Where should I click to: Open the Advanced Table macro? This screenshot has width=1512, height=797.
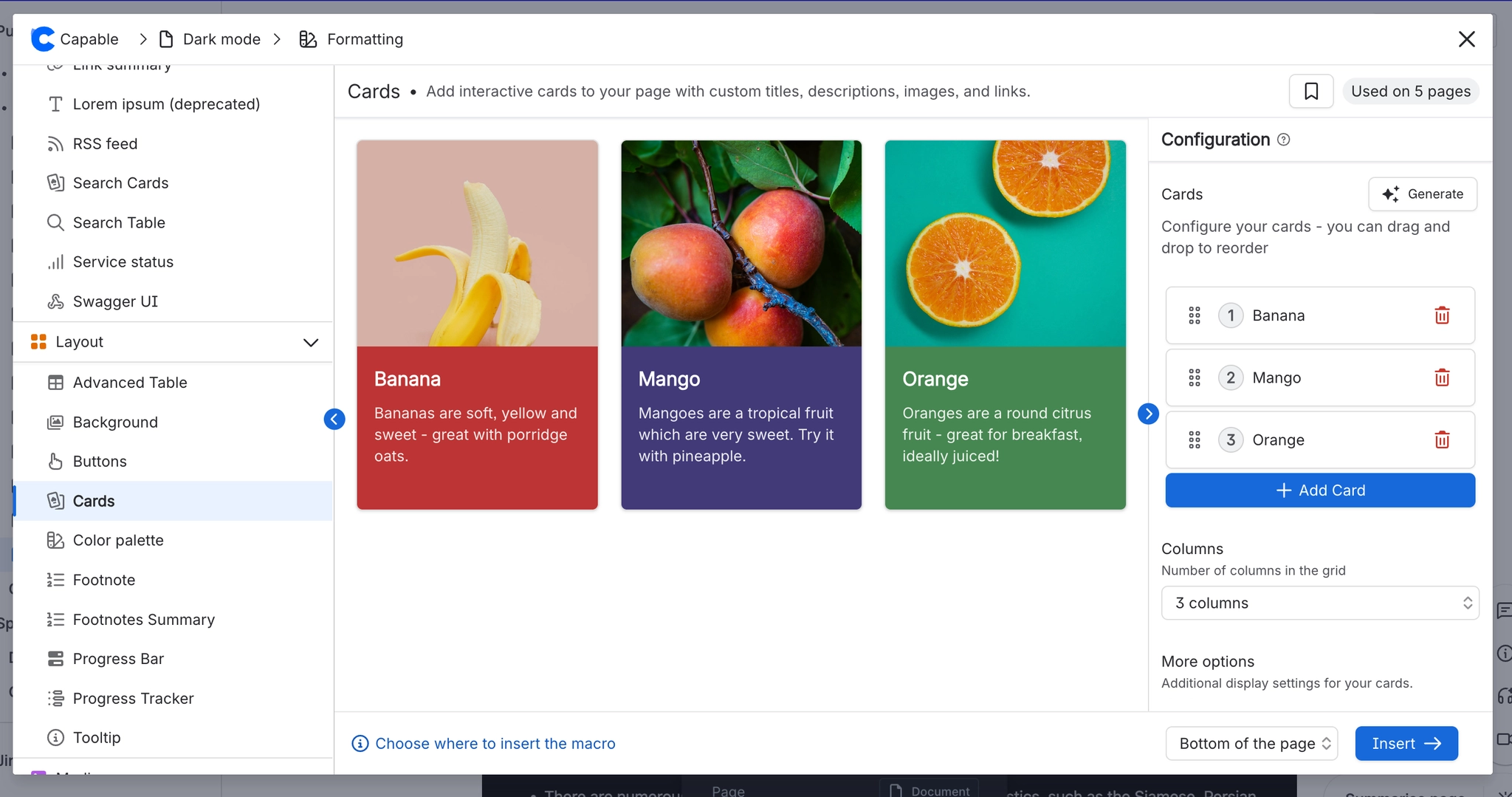[130, 382]
